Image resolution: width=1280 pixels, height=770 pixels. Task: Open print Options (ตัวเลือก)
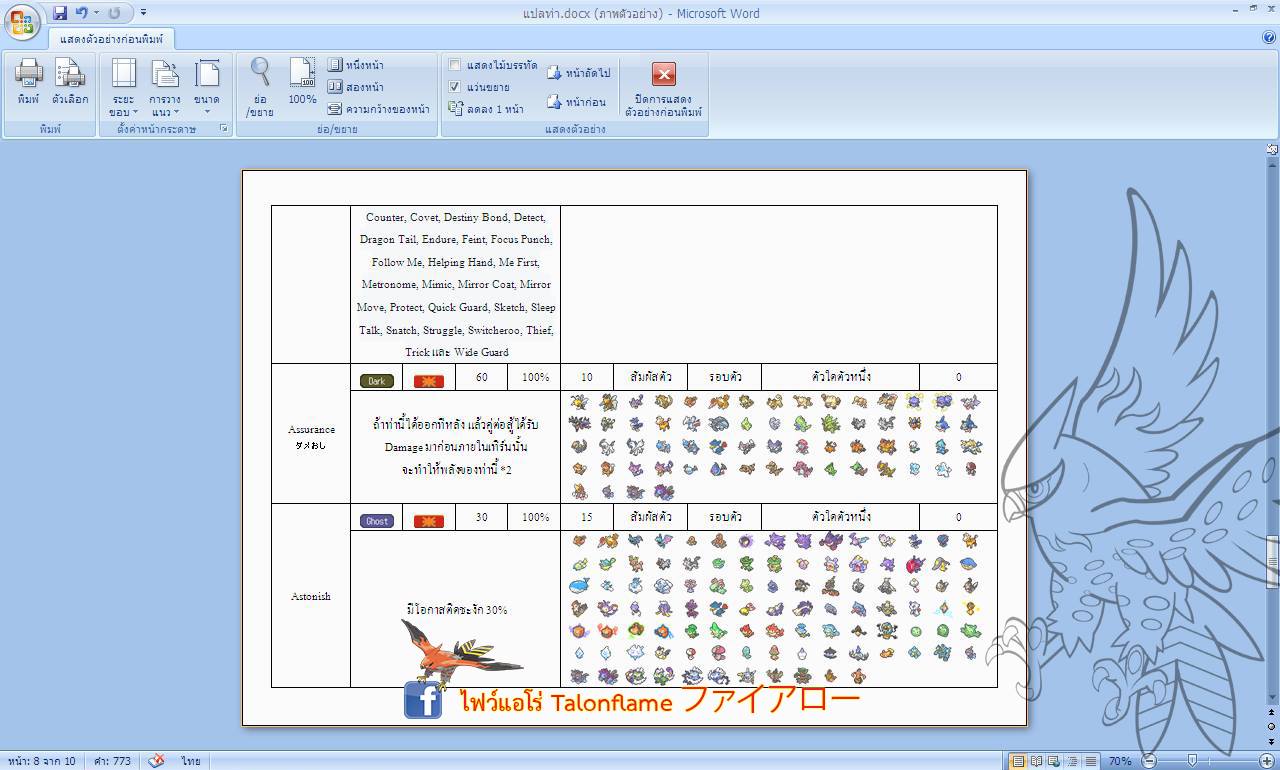click(70, 82)
